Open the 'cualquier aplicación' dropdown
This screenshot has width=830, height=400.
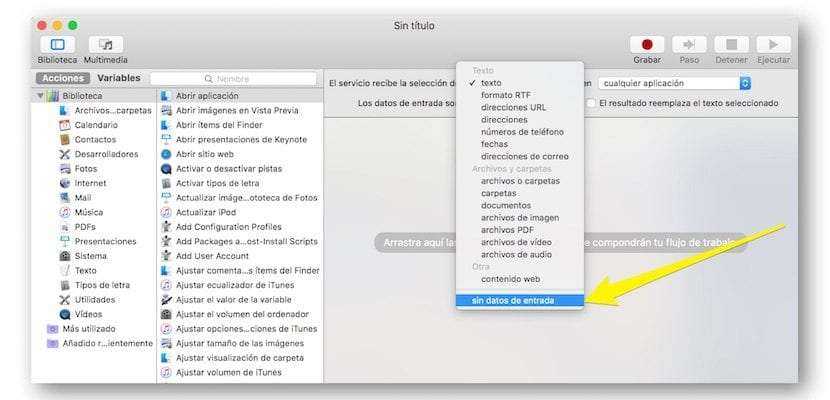point(661,83)
